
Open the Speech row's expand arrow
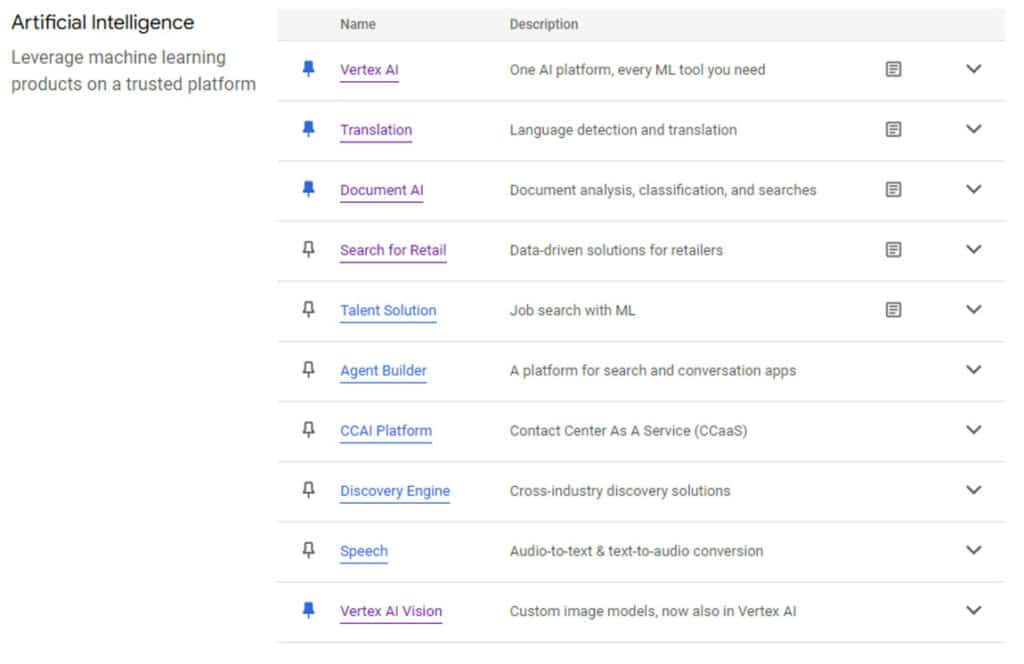[973, 550]
